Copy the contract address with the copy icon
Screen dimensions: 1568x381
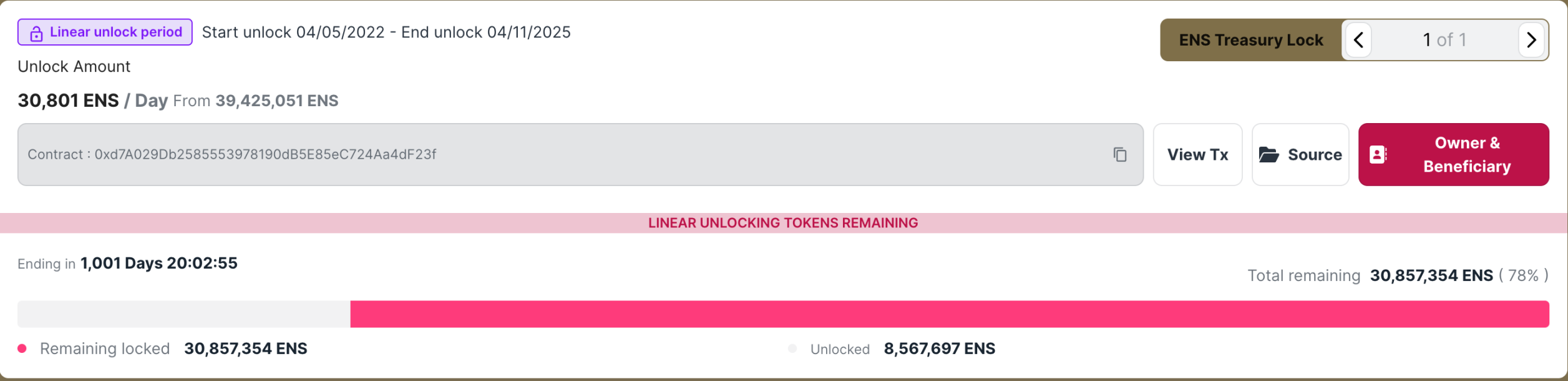coord(1120,154)
